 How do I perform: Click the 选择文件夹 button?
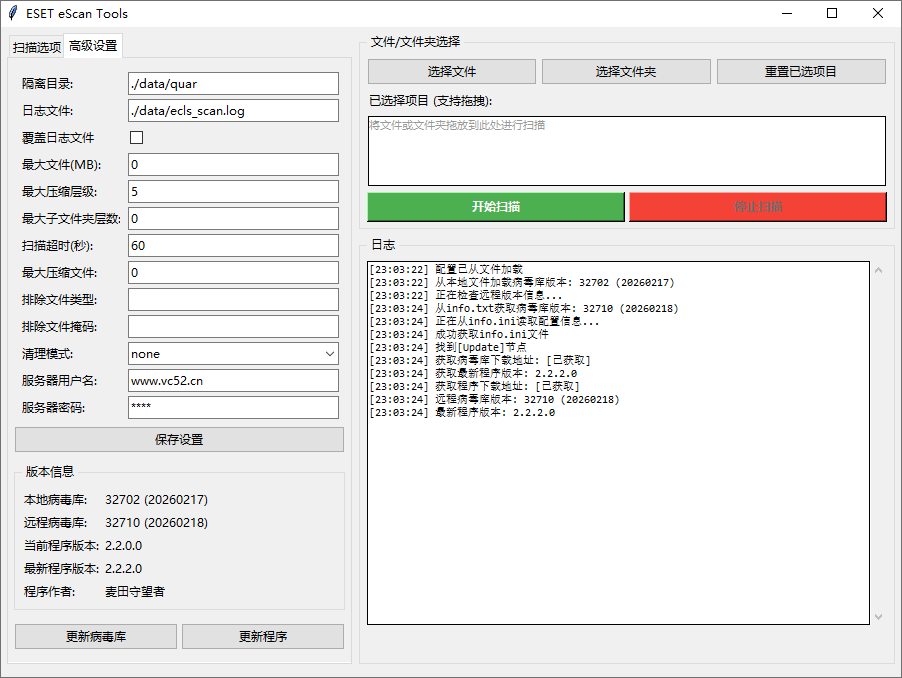point(626,71)
